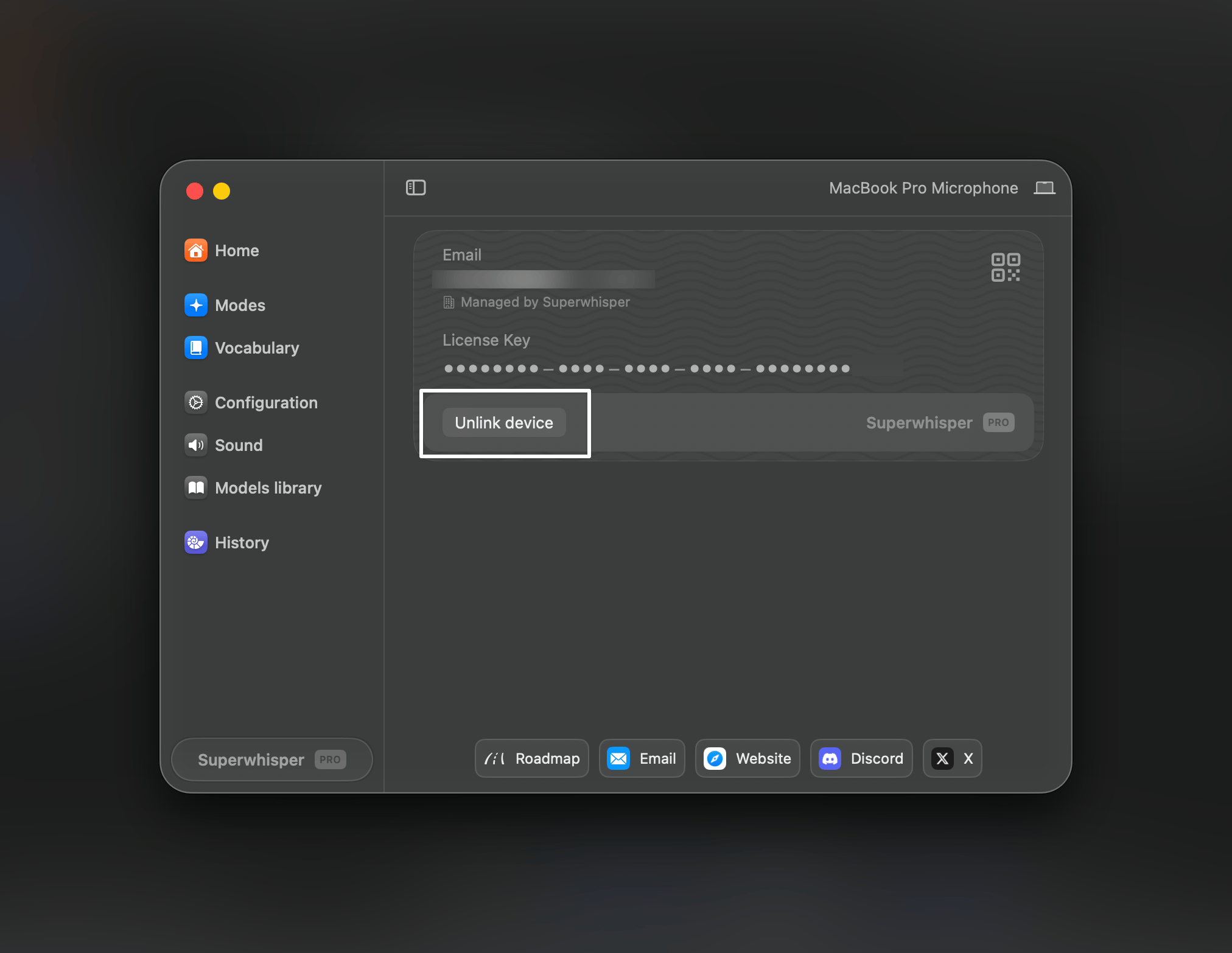The width and height of the screenshot is (1232, 953).
Task: Click the building icon beside Managed by Superwhisper
Action: 449,302
